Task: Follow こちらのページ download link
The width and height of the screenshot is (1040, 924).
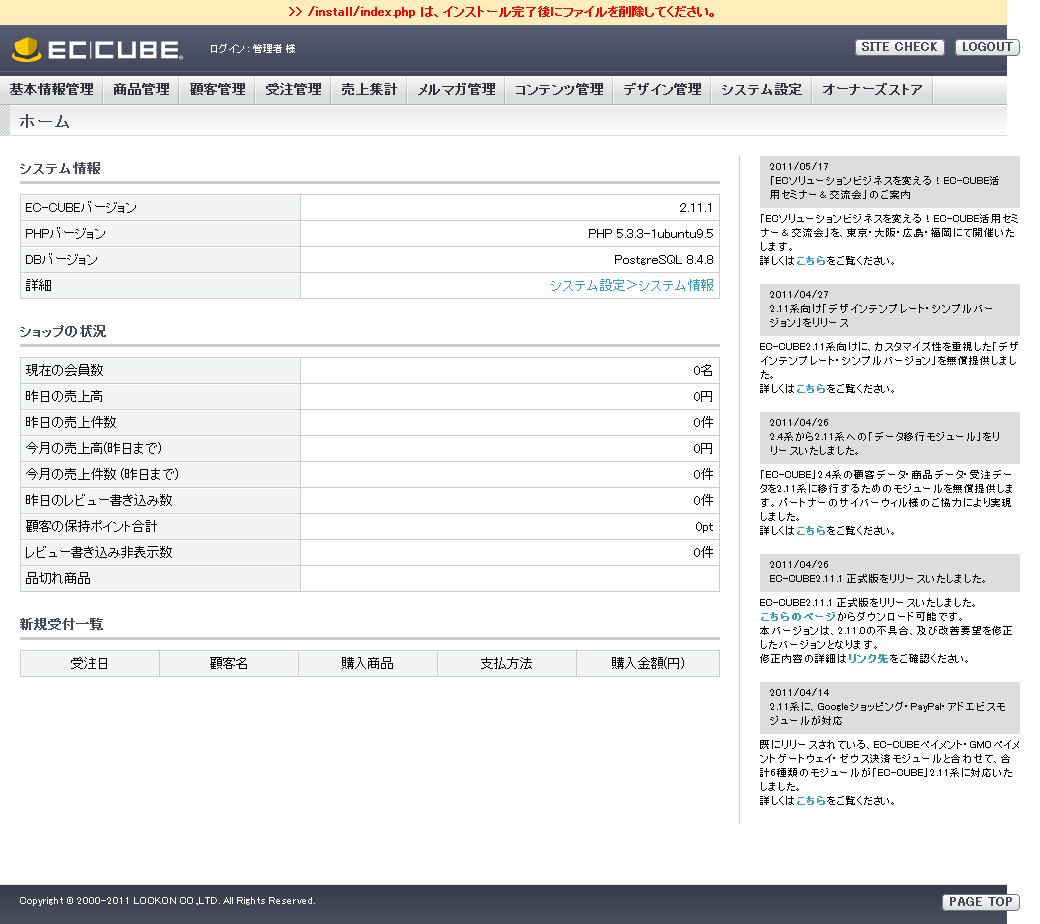Action: coord(797,617)
